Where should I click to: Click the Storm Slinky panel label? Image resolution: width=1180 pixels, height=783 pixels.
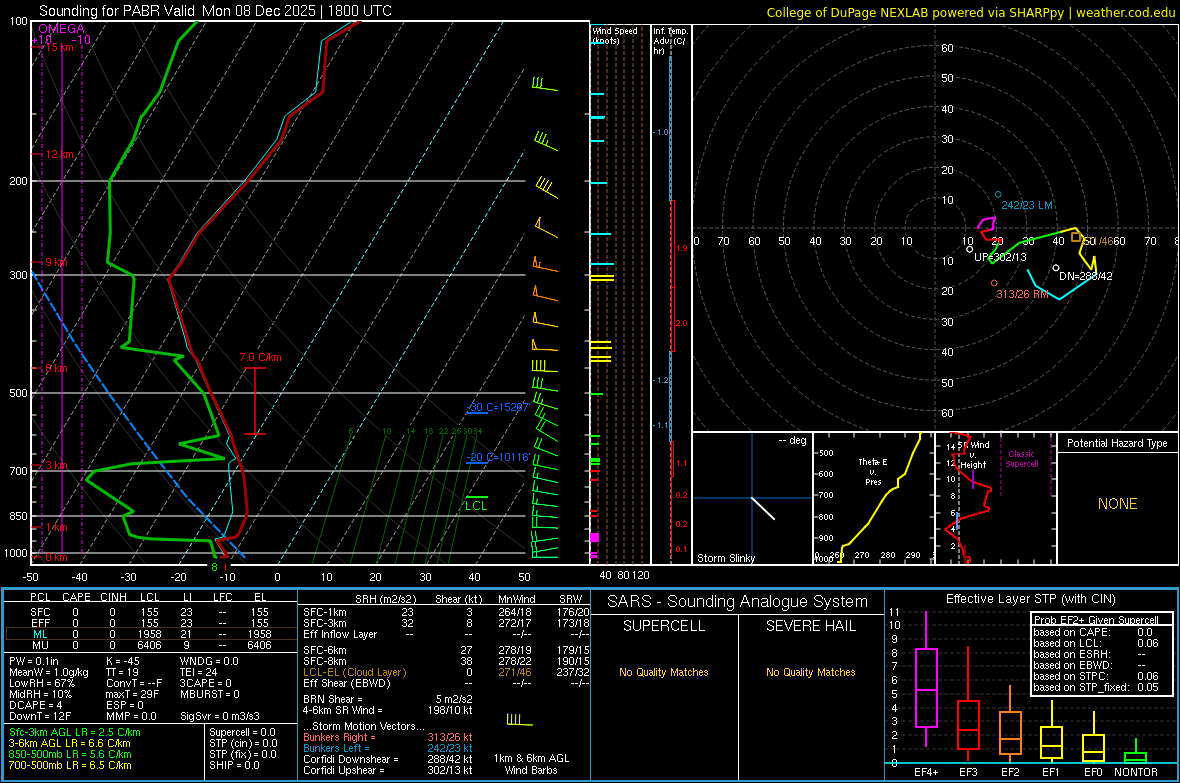pyautogui.click(x=725, y=558)
